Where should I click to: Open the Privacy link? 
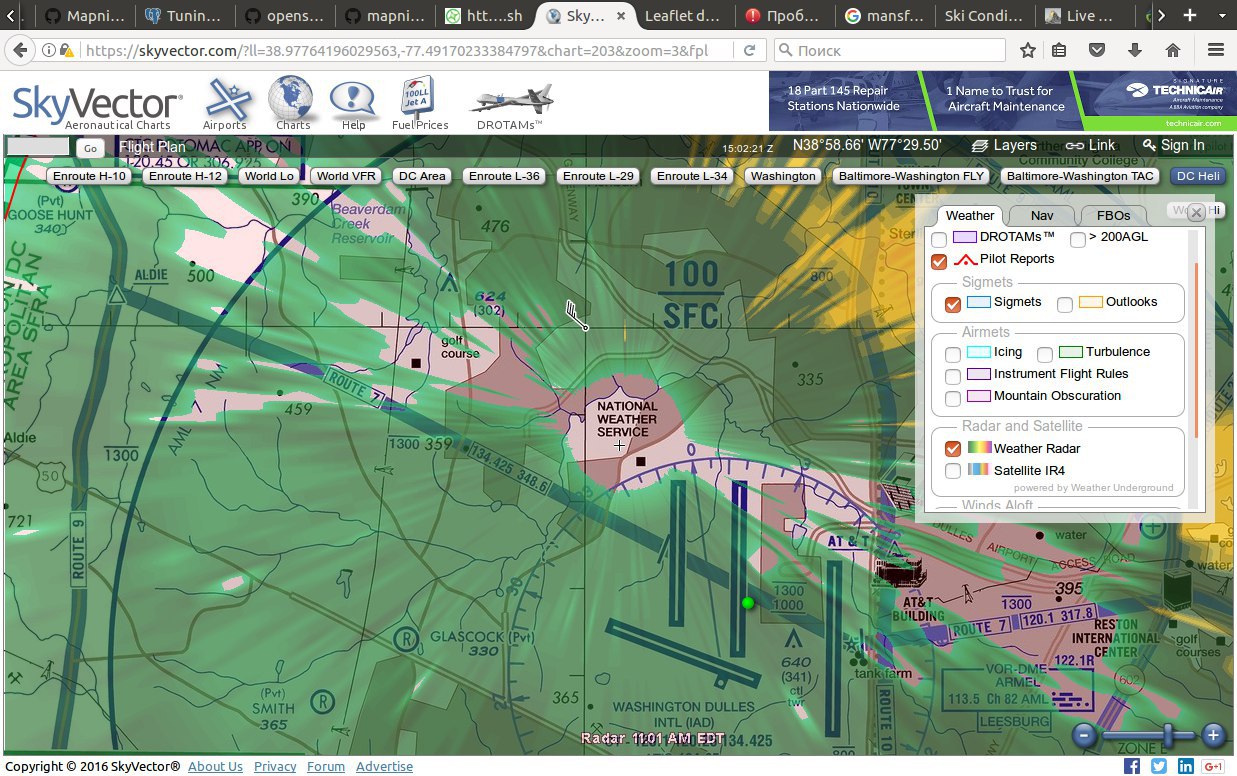tap(275, 766)
